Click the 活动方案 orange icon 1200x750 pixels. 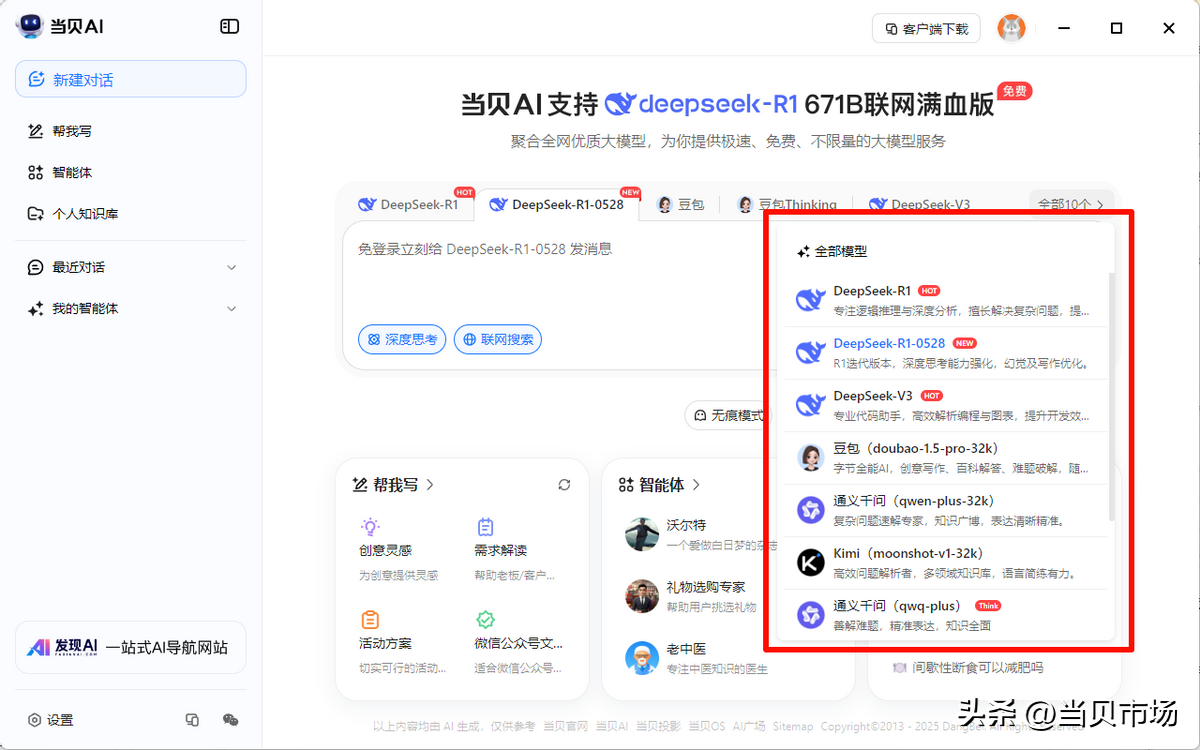point(370,619)
